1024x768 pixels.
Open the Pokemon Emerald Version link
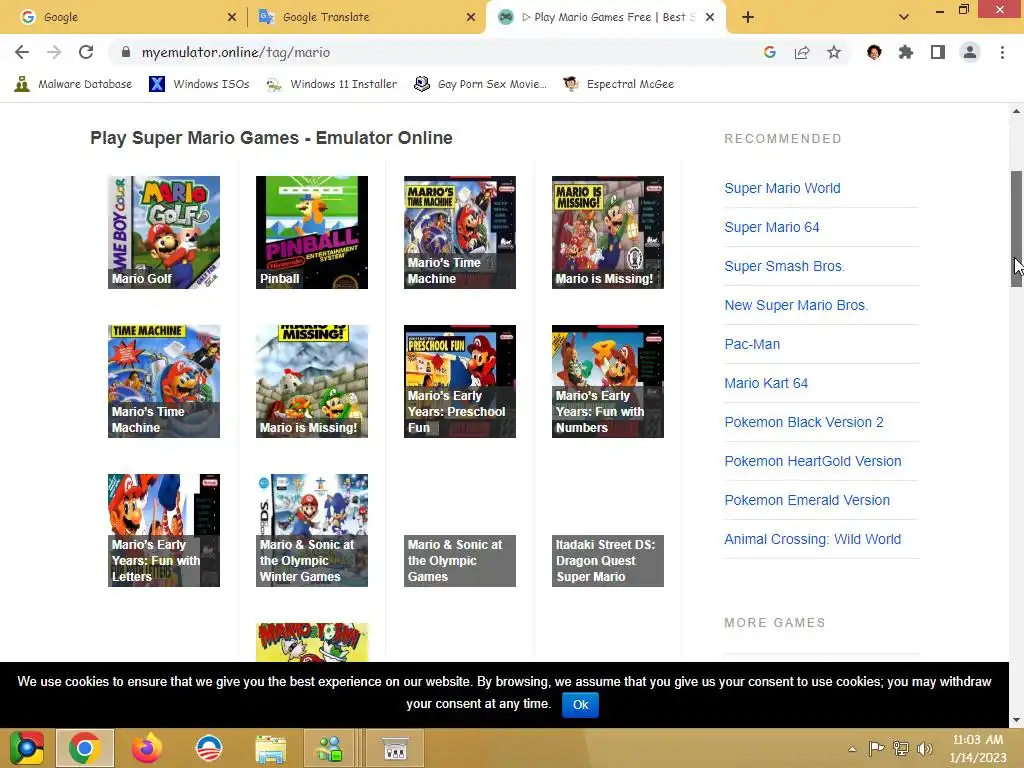(x=807, y=500)
